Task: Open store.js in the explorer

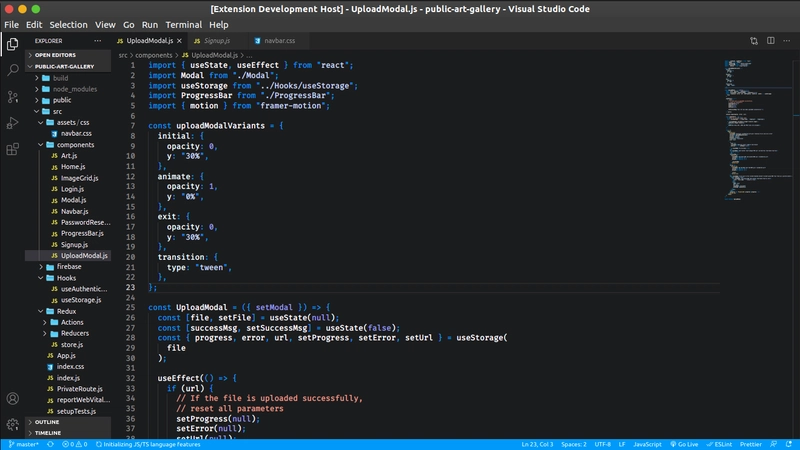Action: click(68, 345)
